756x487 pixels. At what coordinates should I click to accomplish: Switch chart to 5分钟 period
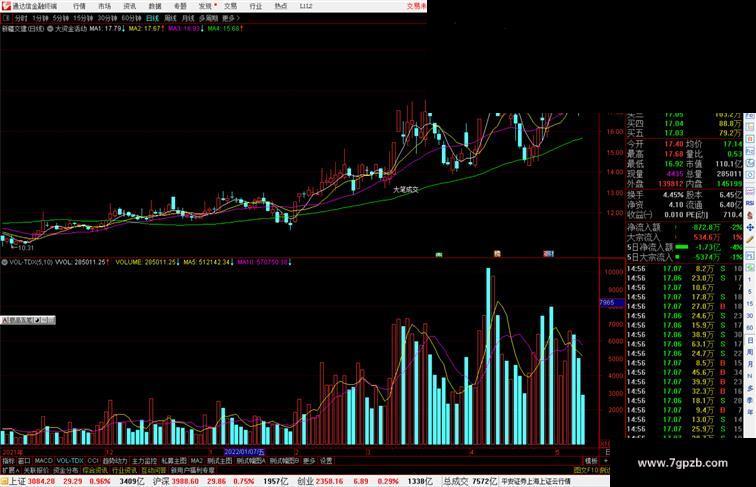(x=61, y=18)
